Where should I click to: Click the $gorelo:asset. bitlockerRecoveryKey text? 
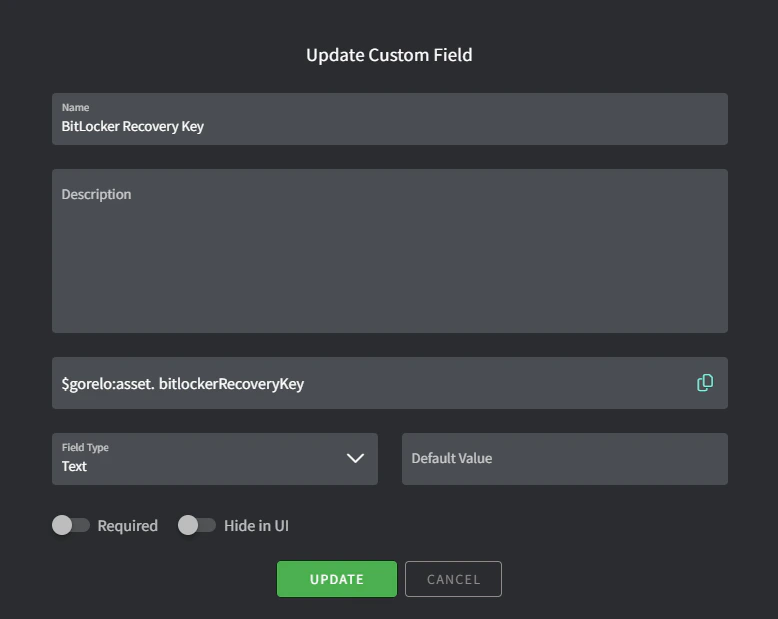coord(183,384)
